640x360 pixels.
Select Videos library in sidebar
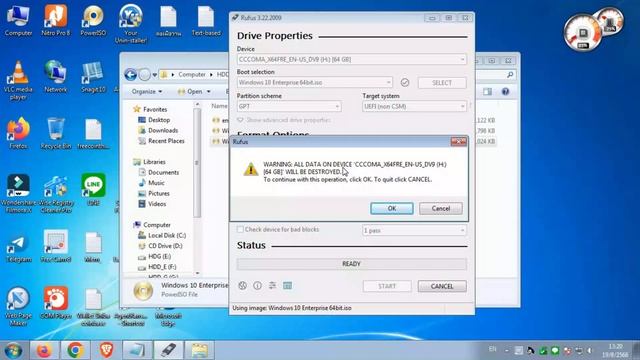click(152, 204)
